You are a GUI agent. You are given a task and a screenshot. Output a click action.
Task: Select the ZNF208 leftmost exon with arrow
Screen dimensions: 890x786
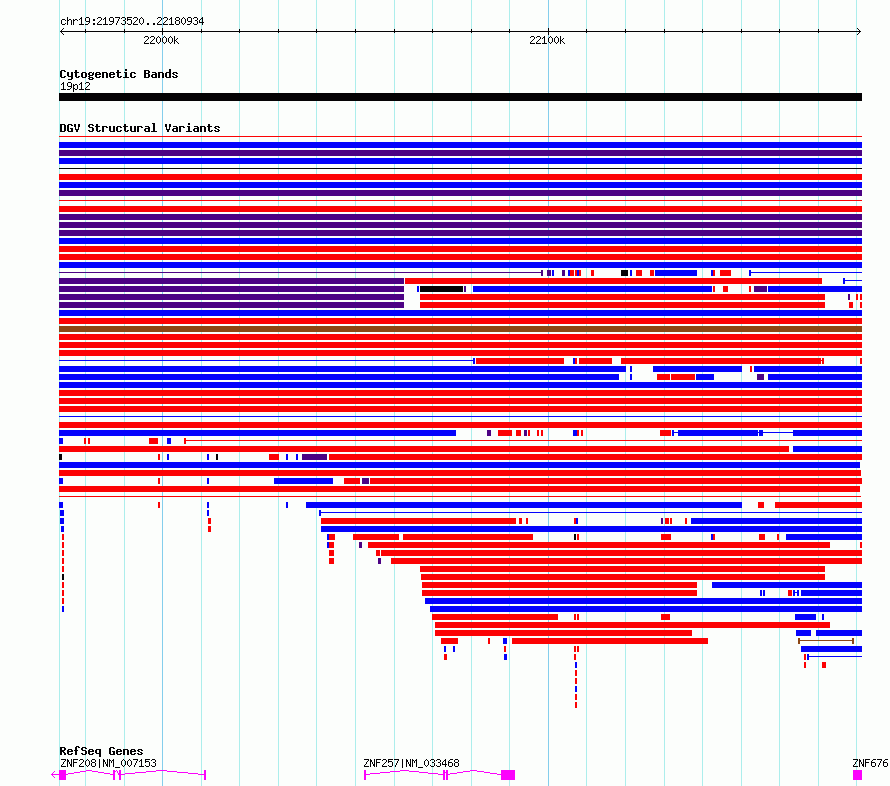[59, 775]
